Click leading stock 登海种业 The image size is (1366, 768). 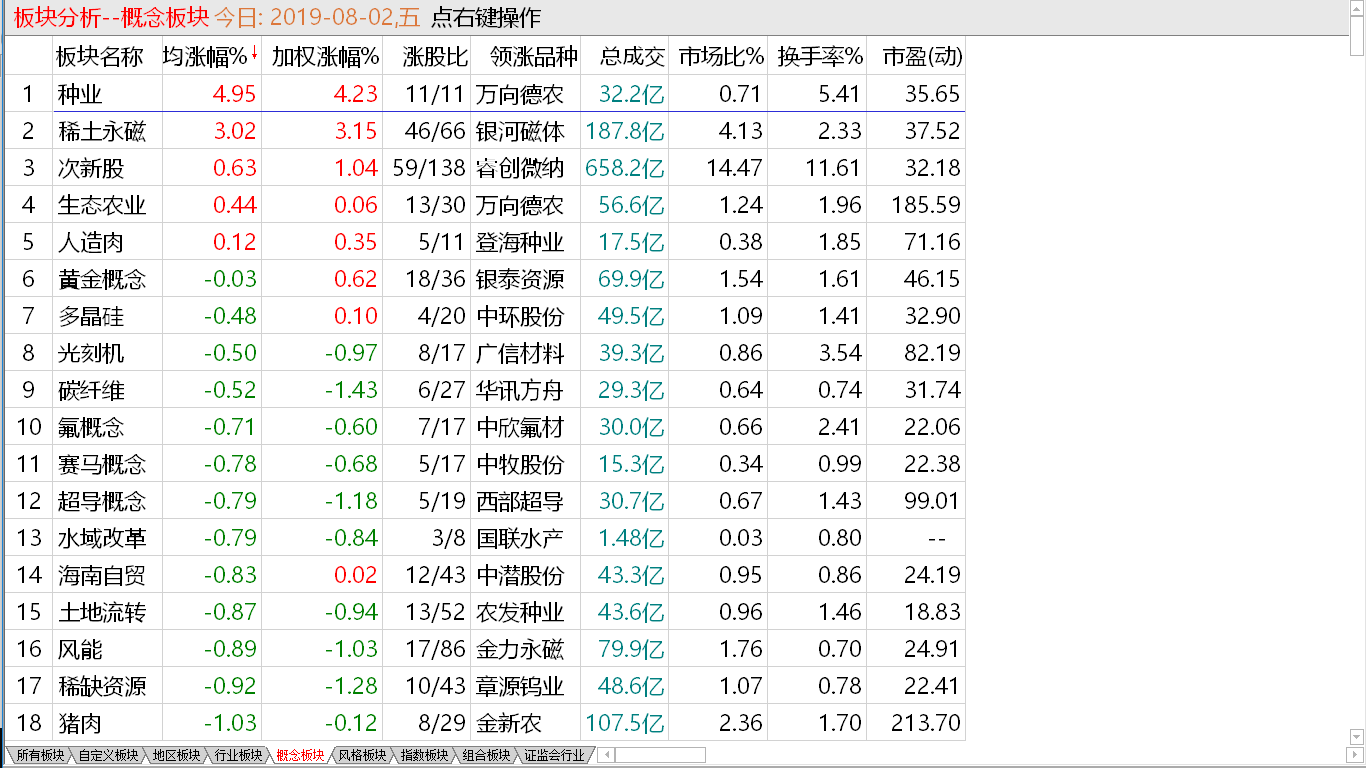520,242
